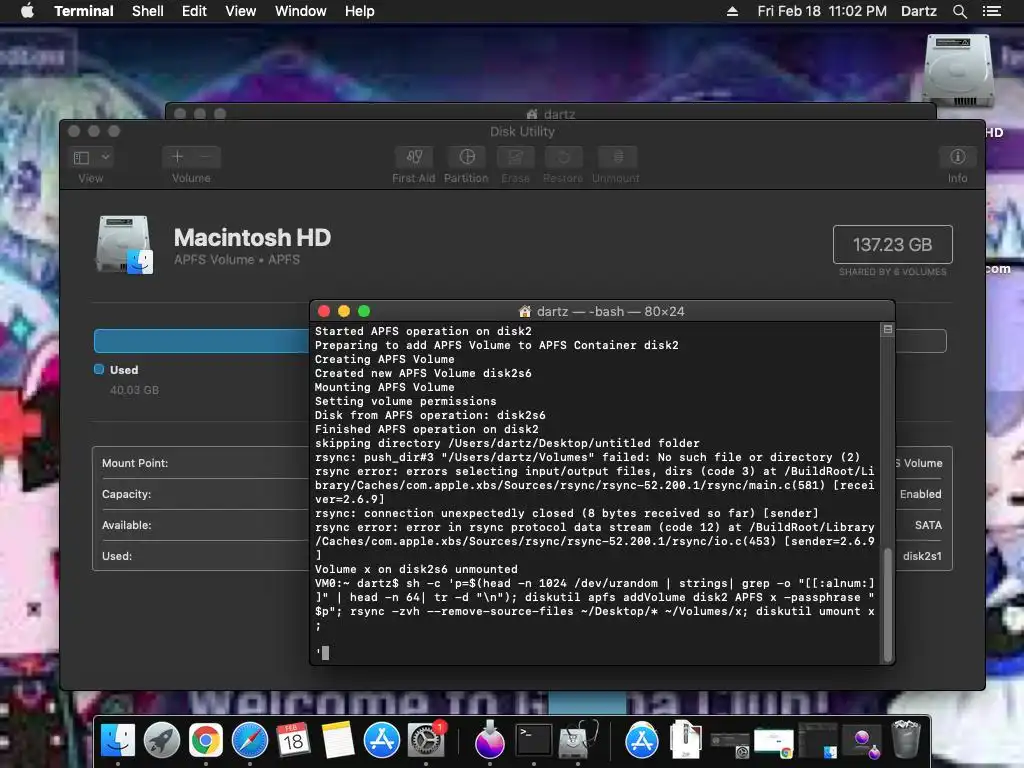
Task: Open the date and time display
Action: pyautogui.click(x=822, y=11)
